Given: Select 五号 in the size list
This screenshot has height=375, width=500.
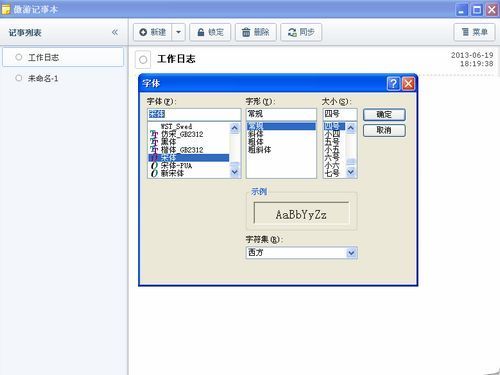Looking at the screenshot, I should coord(334,142).
